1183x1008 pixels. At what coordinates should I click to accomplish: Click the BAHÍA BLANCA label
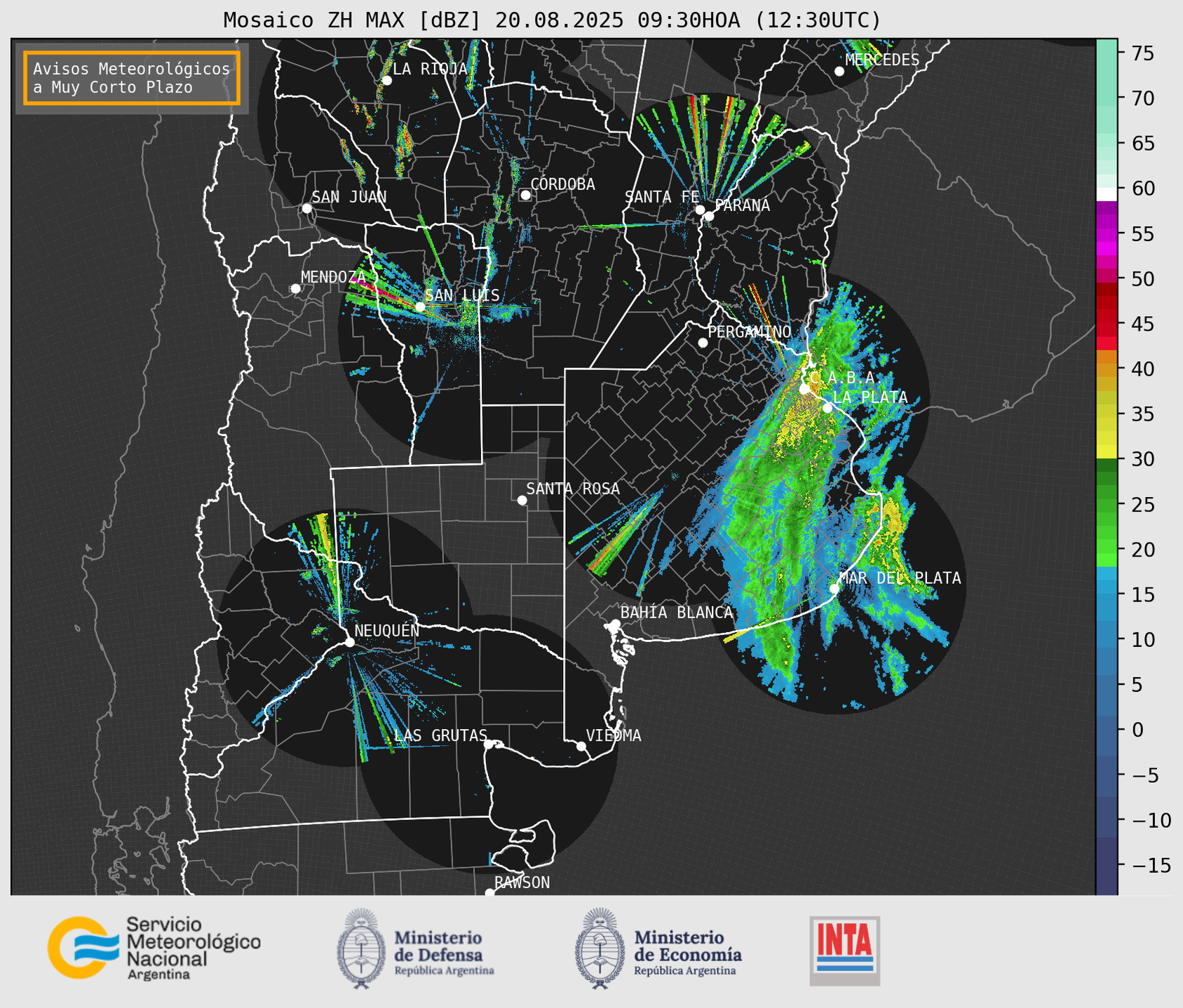point(677,612)
